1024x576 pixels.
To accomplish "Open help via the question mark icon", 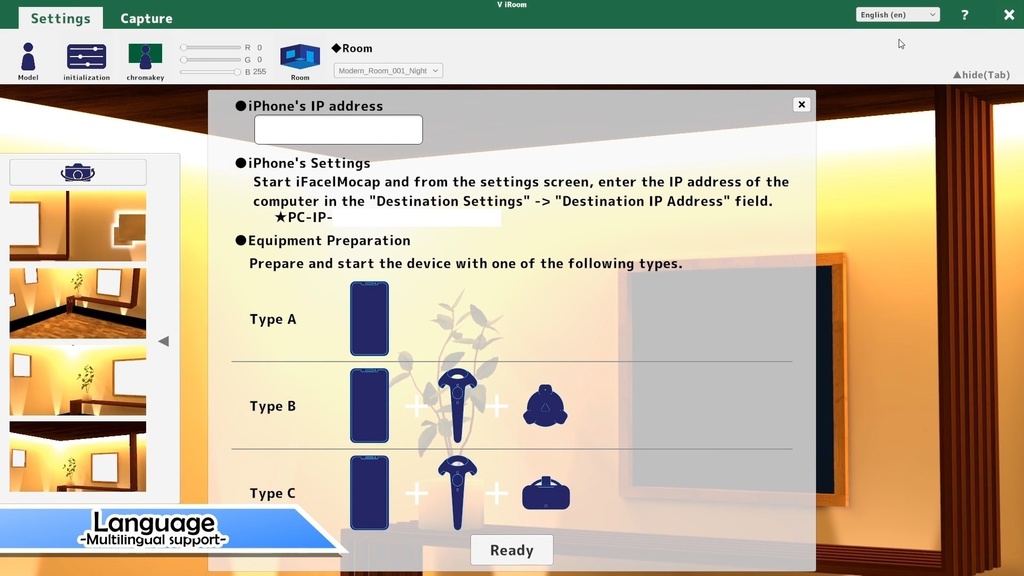I will pyautogui.click(x=963, y=15).
